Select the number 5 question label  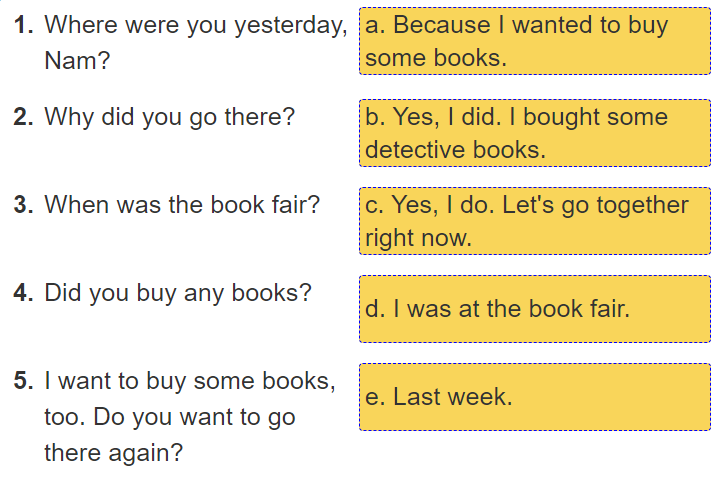[x=25, y=381]
